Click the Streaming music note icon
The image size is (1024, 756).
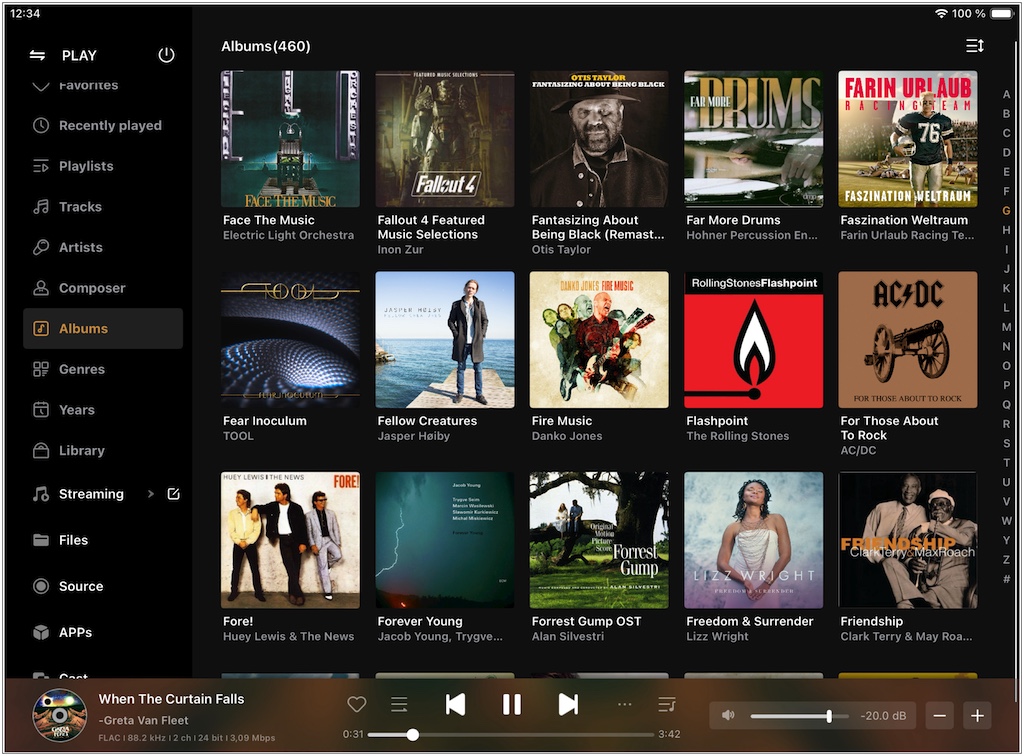(x=40, y=494)
